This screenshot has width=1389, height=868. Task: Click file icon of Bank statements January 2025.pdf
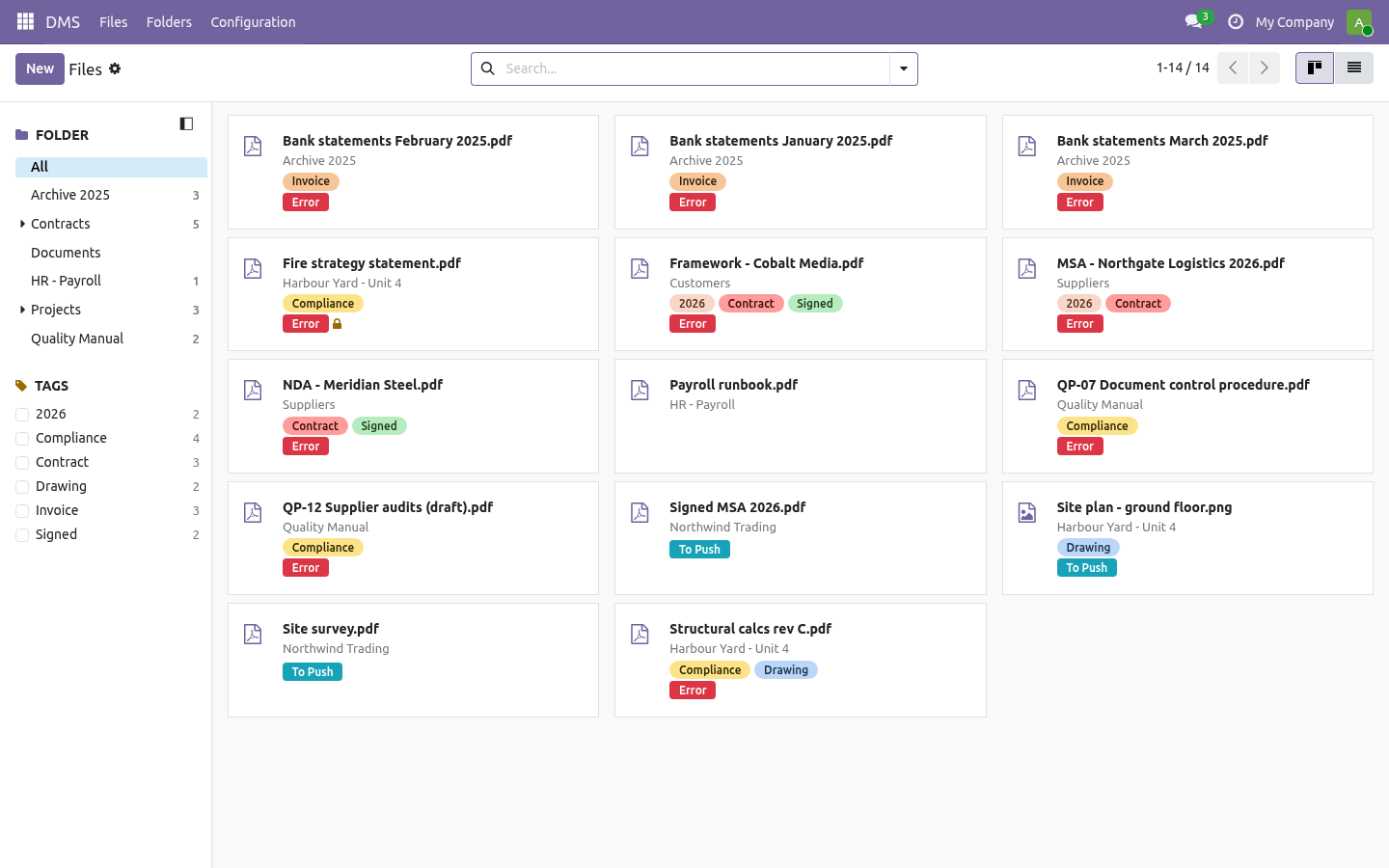640,146
